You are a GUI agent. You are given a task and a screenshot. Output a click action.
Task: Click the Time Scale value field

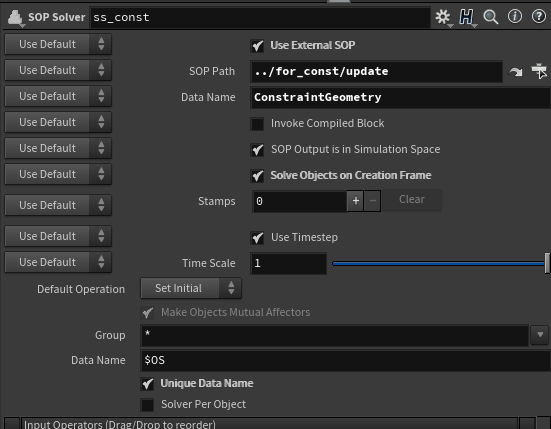coord(289,264)
